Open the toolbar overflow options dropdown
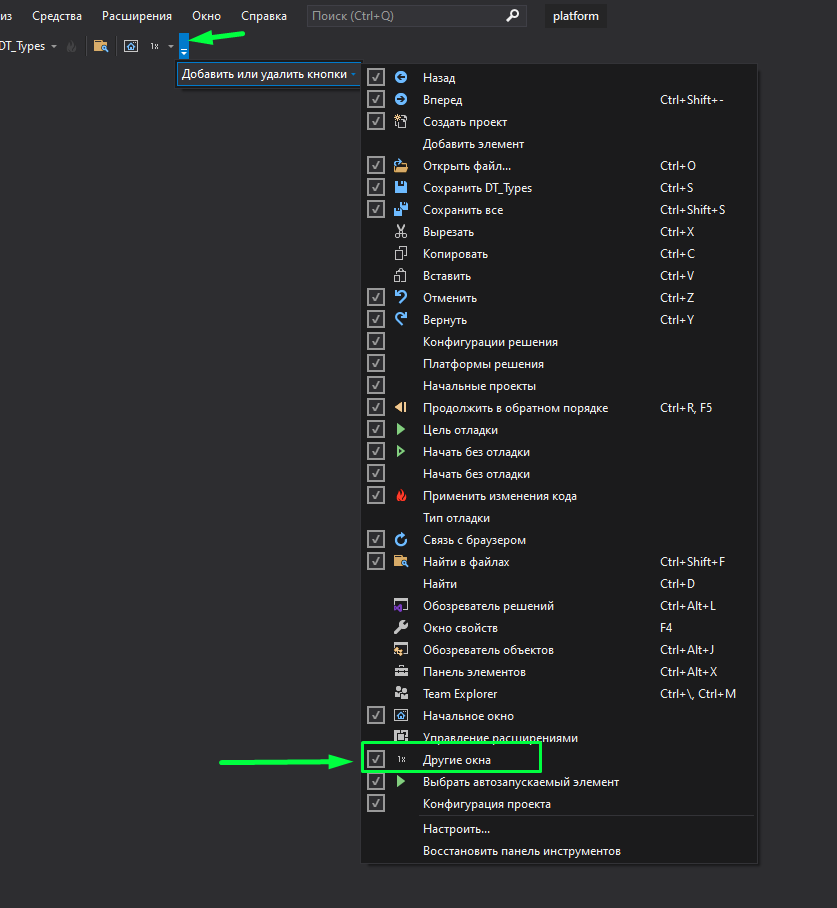 184,47
